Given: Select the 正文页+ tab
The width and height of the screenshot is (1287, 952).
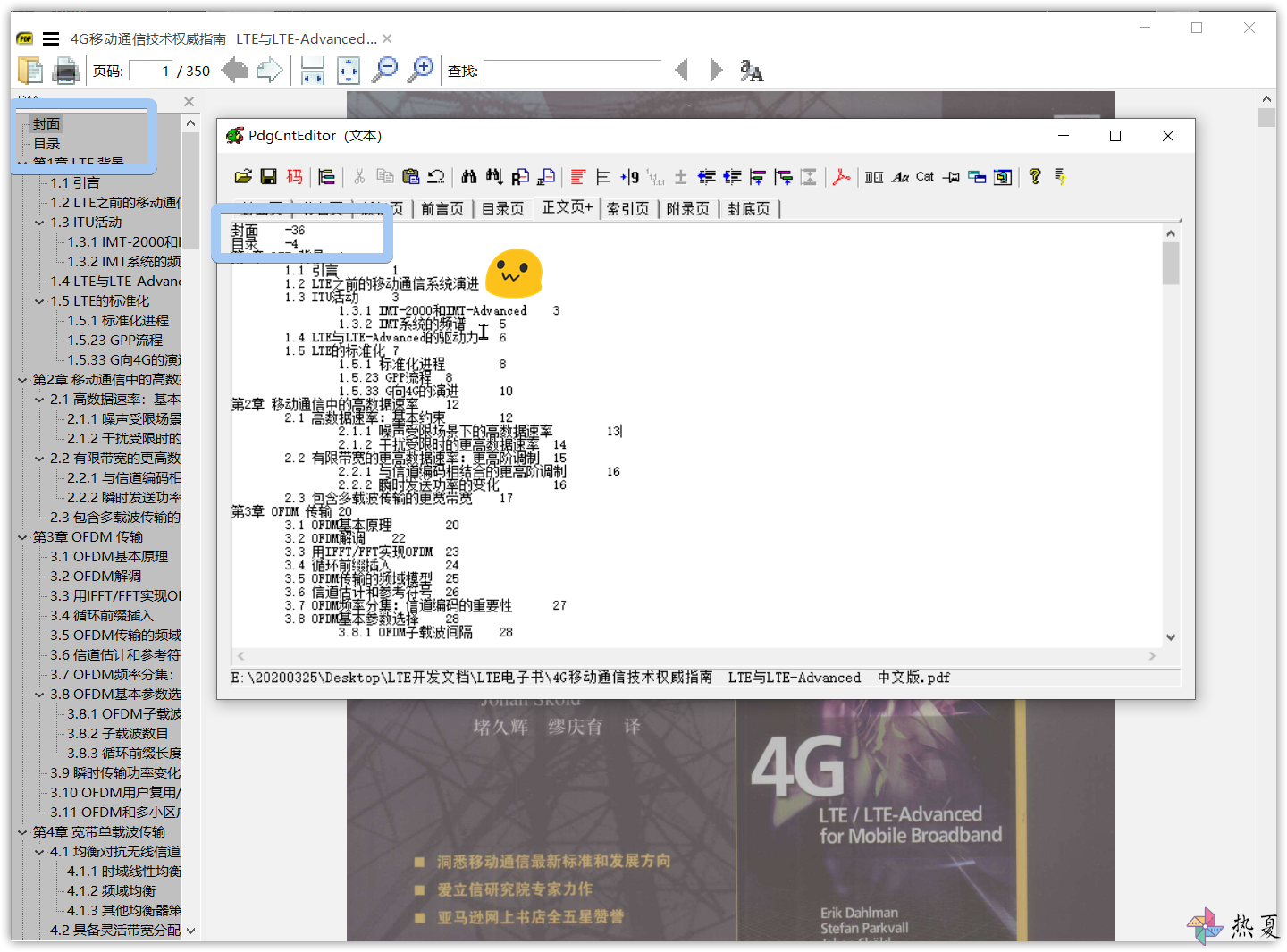Looking at the screenshot, I should click(x=567, y=207).
